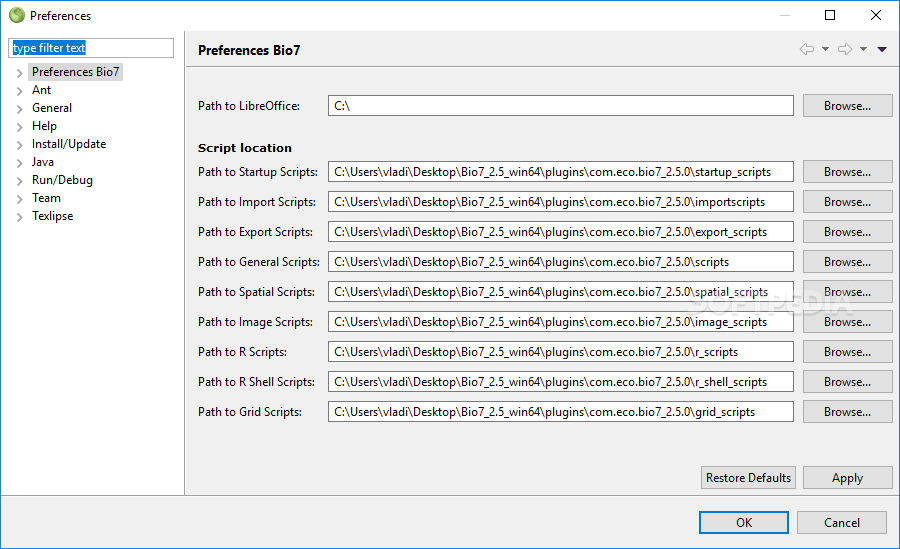Viewport: 900px width, 549px height.
Task: Browse for the Image Scripts path
Action: tap(847, 322)
